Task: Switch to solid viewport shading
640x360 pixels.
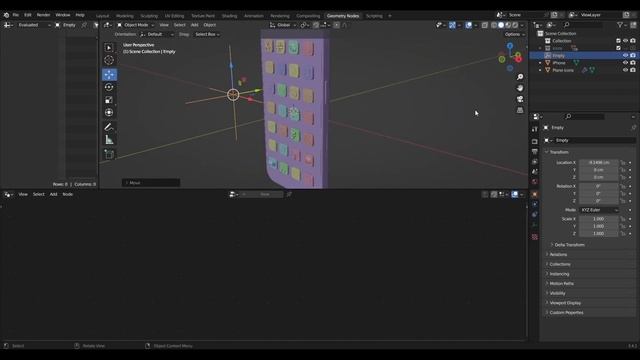Action: [501, 25]
